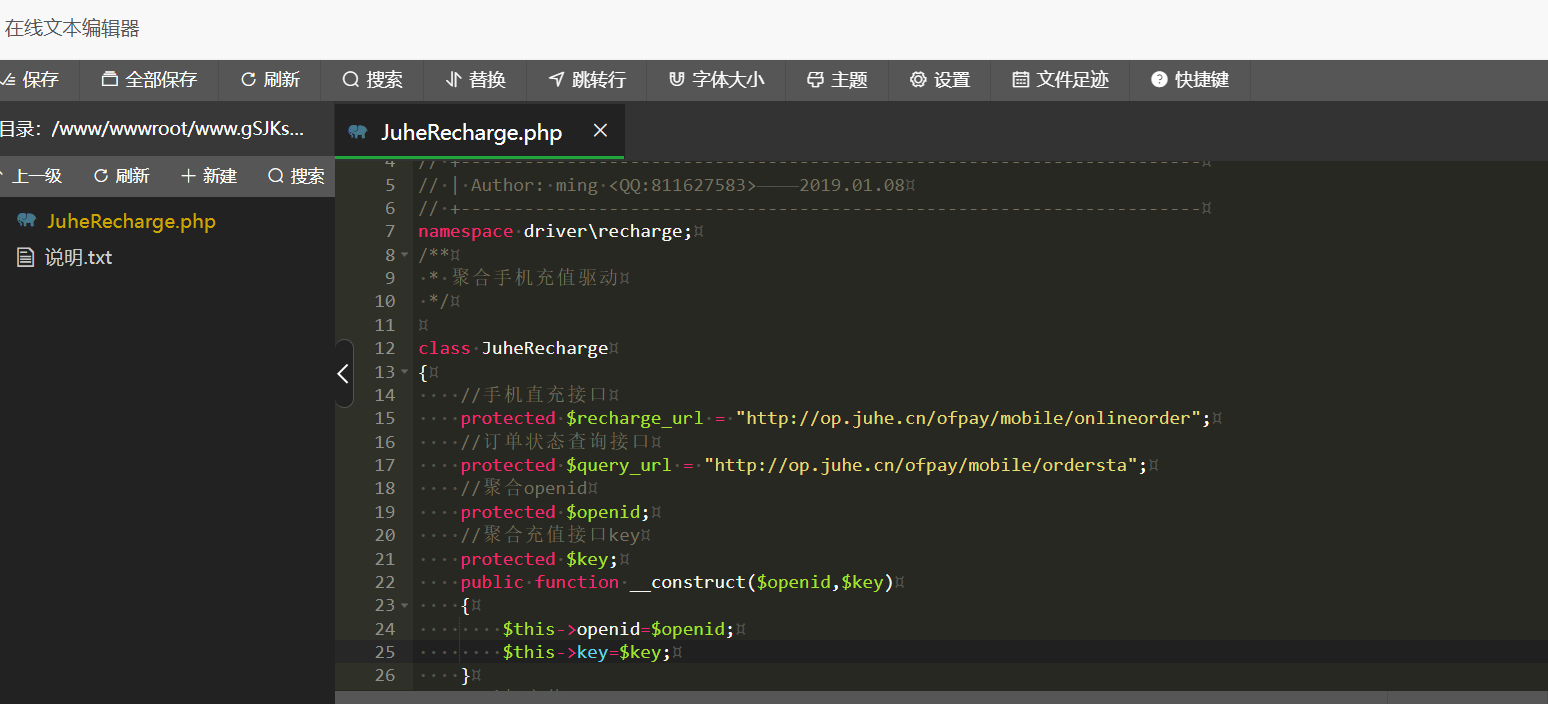This screenshot has width=1548, height=704.
Task: Go up with 上一级 in file panel
Action: [x=35, y=176]
